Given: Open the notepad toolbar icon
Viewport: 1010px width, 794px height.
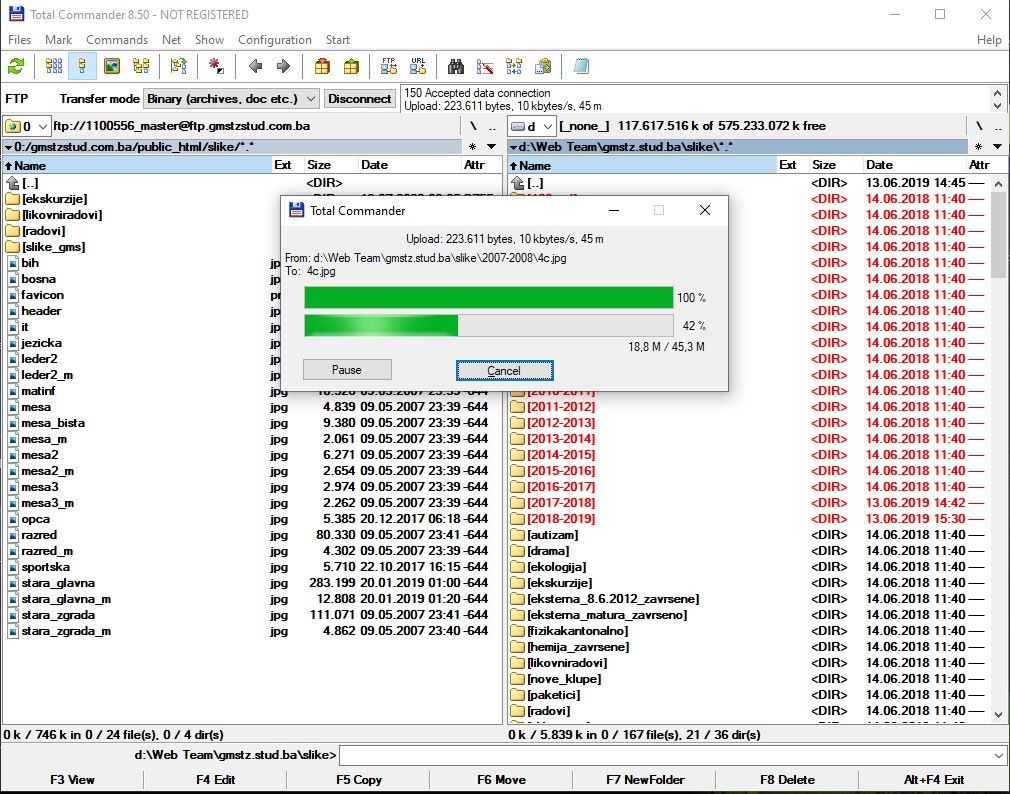Looking at the screenshot, I should point(581,66).
